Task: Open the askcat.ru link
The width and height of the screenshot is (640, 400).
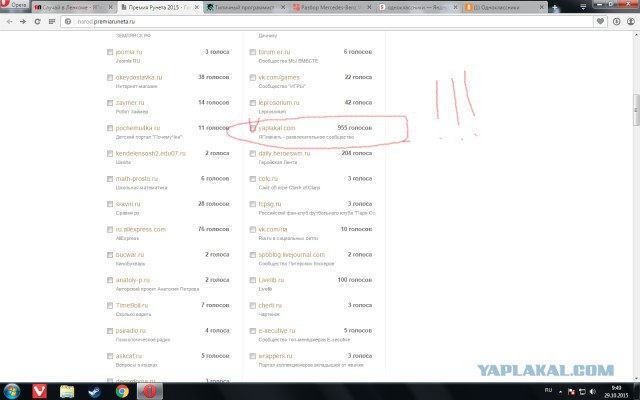Action: (x=129, y=356)
